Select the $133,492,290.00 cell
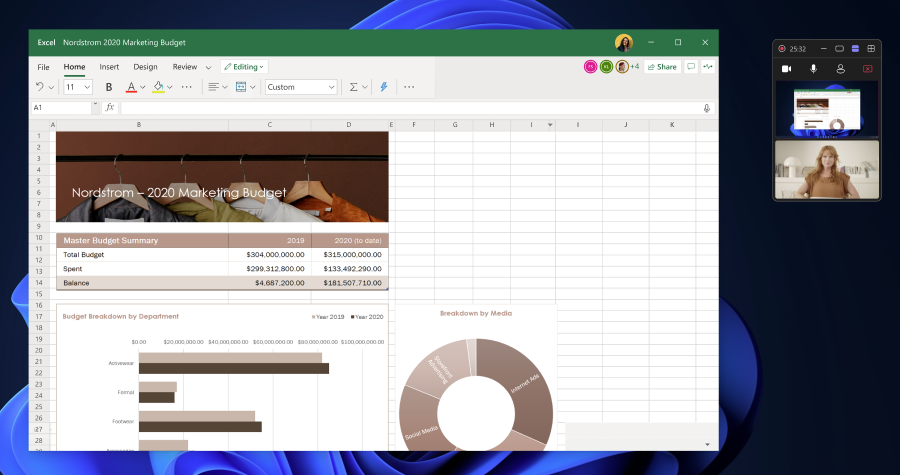 (x=350, y=268)
